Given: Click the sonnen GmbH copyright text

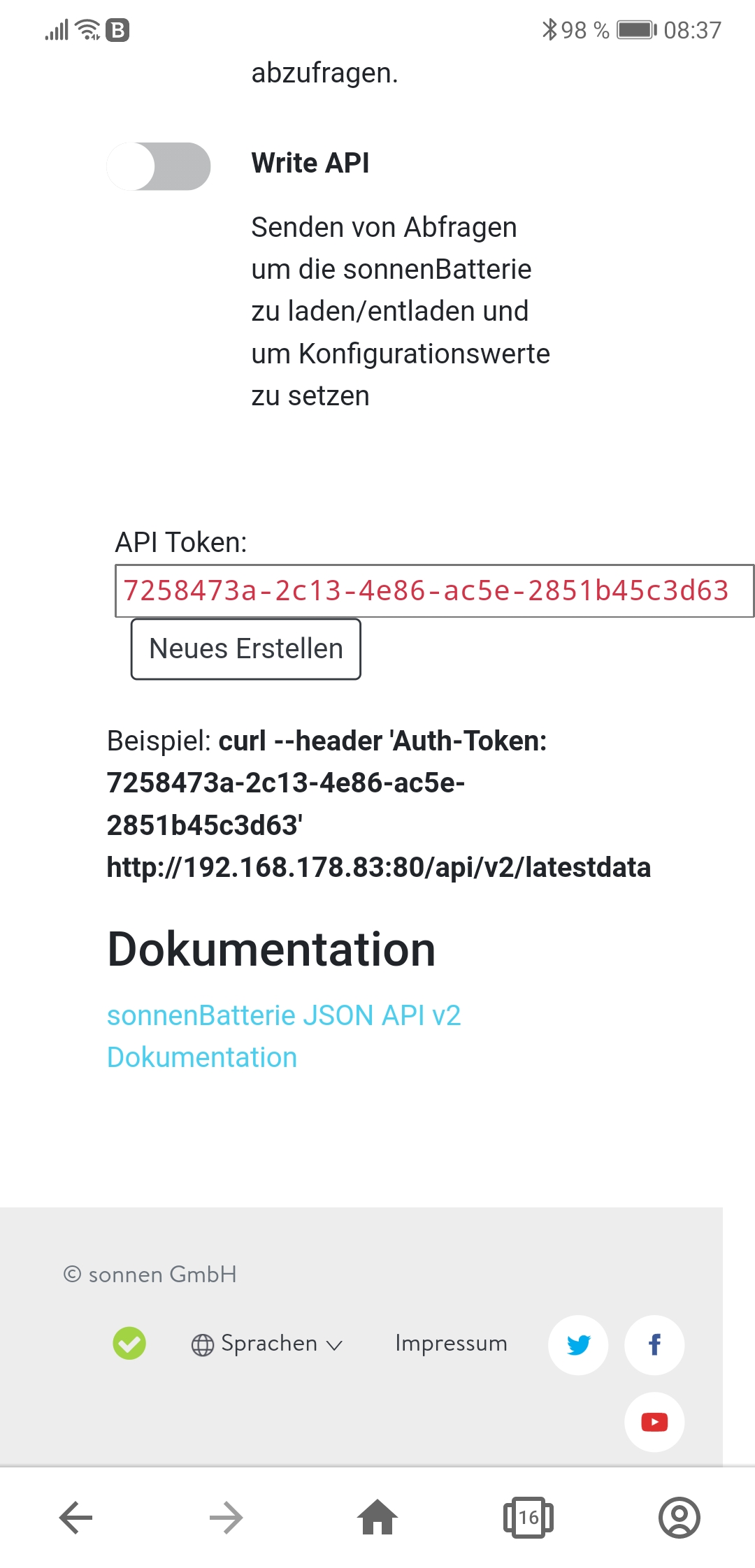Looking at the screenshot, I should [x=150, y=1275].
